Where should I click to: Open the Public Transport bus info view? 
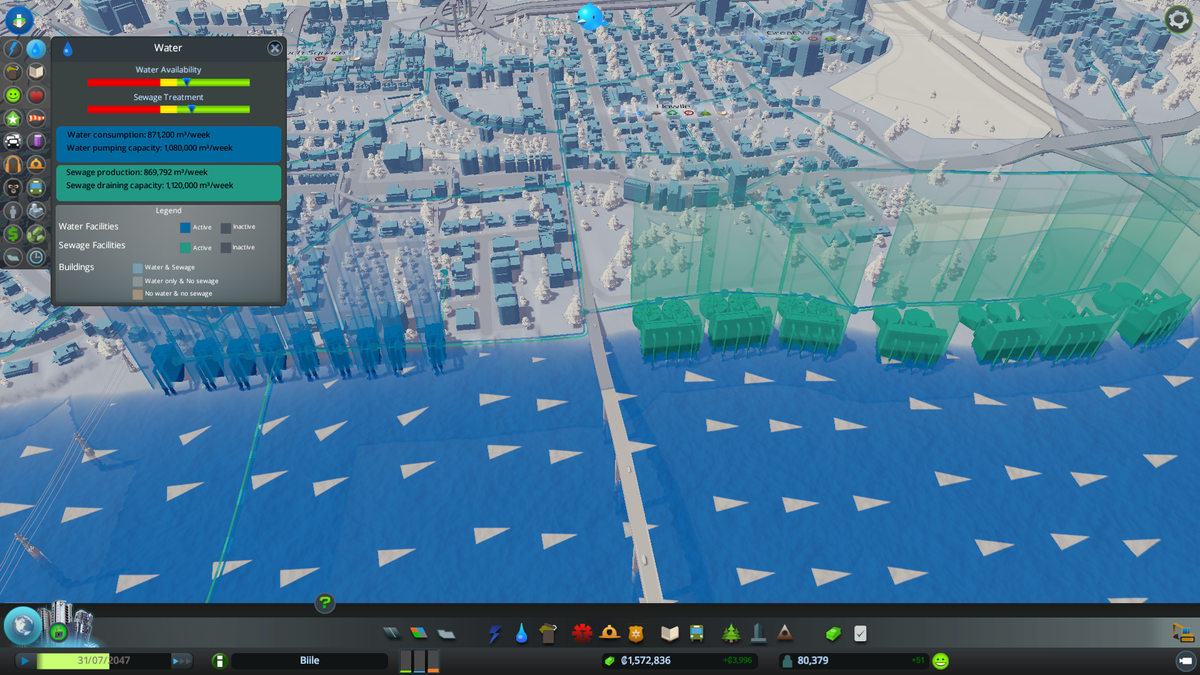pos(37,188)
